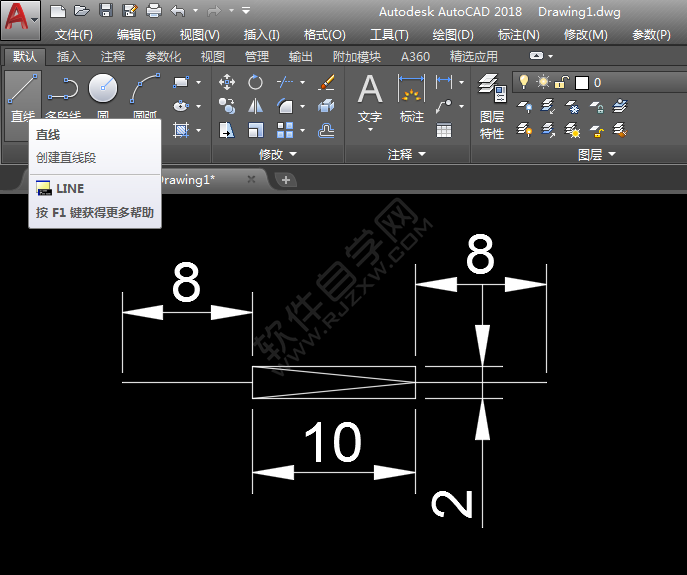Select the Circle (圆) tool
Viewport: 687px width, 575px height.
click(x=103, y=90)
